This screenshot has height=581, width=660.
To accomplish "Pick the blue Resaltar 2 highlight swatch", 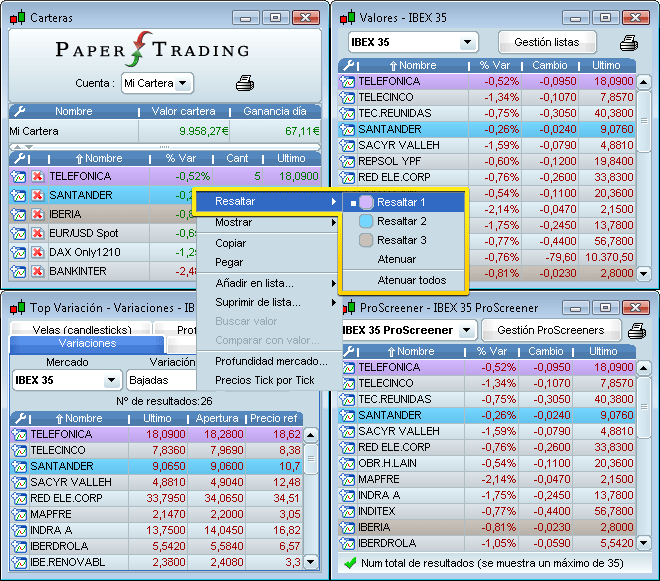I will pos(366,221).
